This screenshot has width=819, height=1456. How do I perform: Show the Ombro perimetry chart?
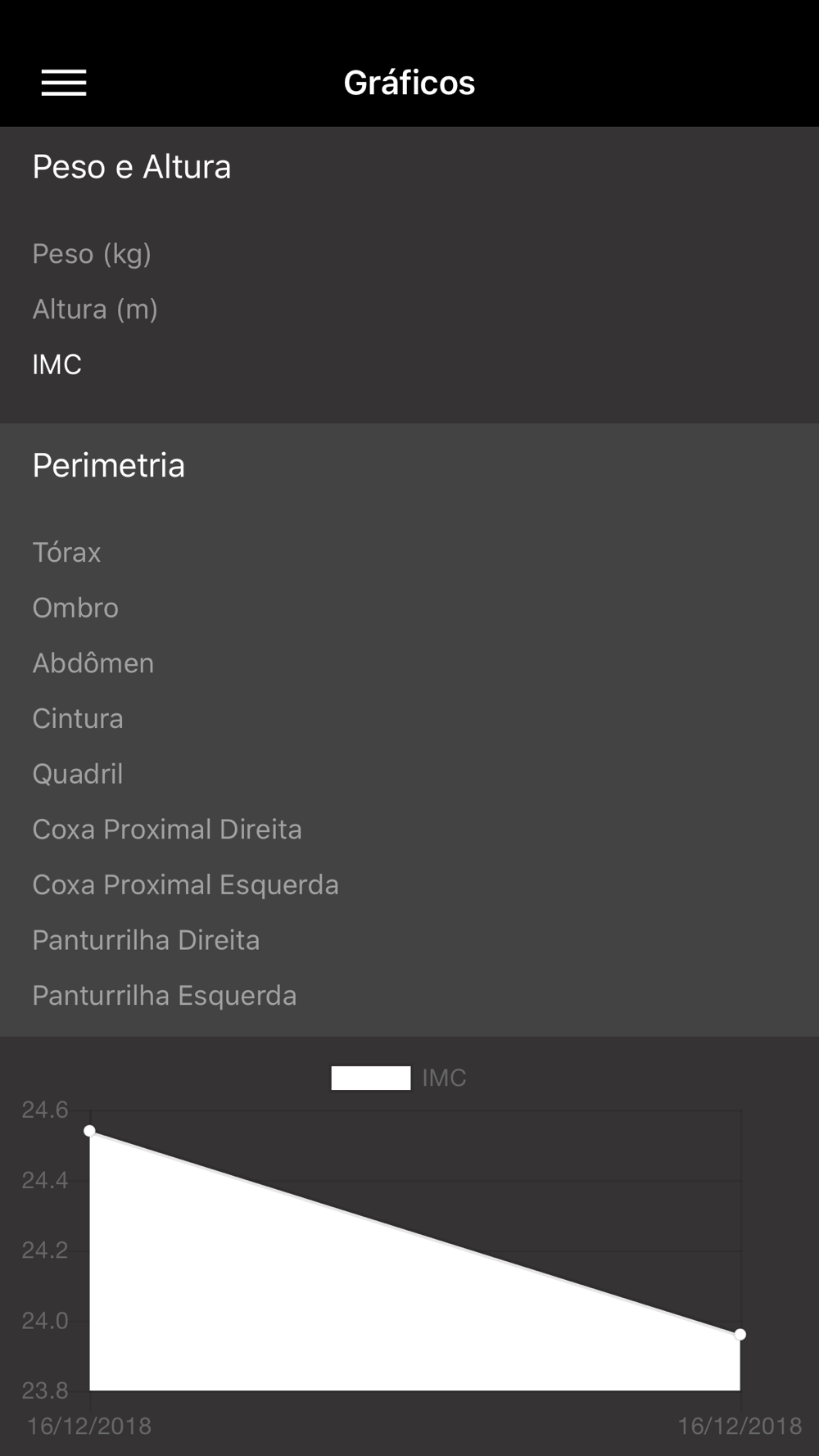pos(75,608)
